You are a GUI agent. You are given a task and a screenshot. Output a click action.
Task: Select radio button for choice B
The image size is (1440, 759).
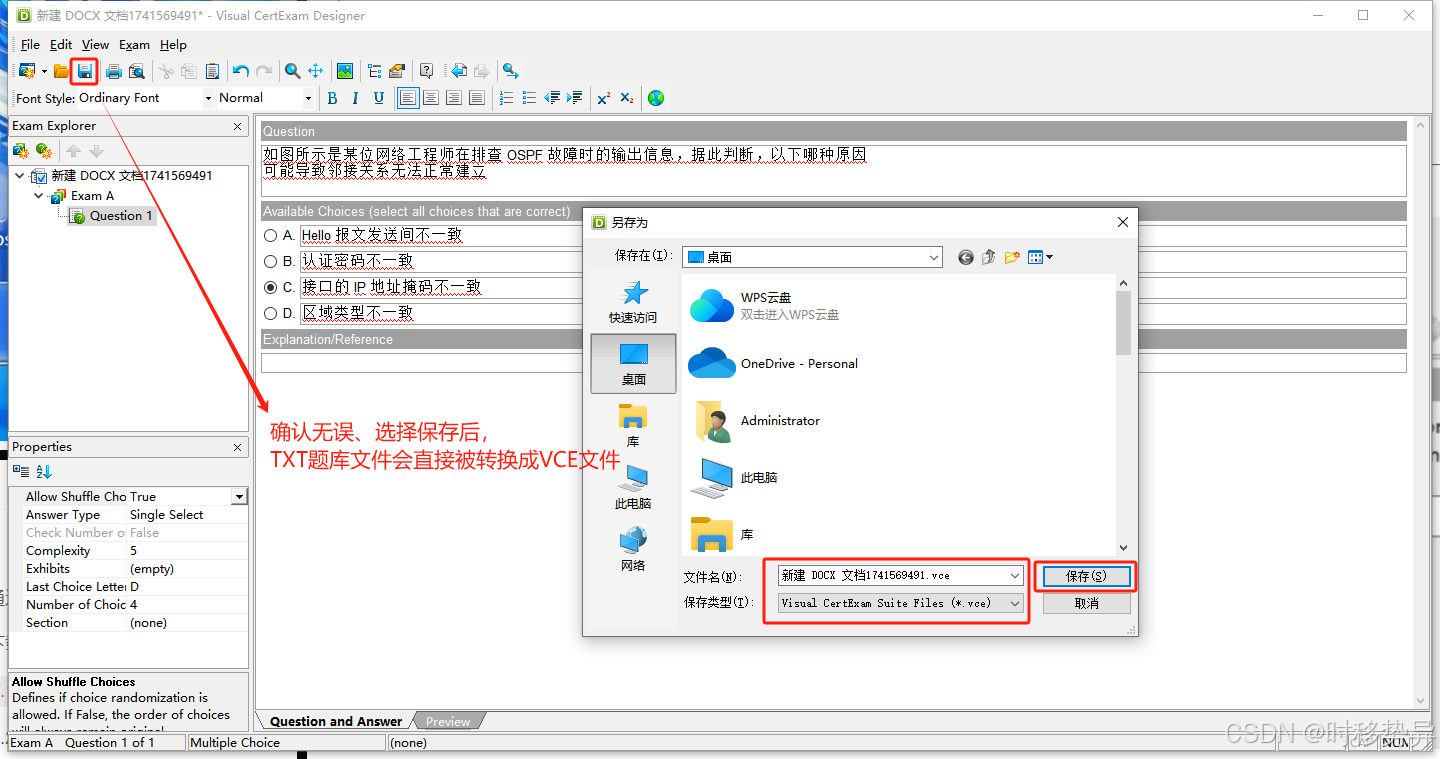pos(270,261)
